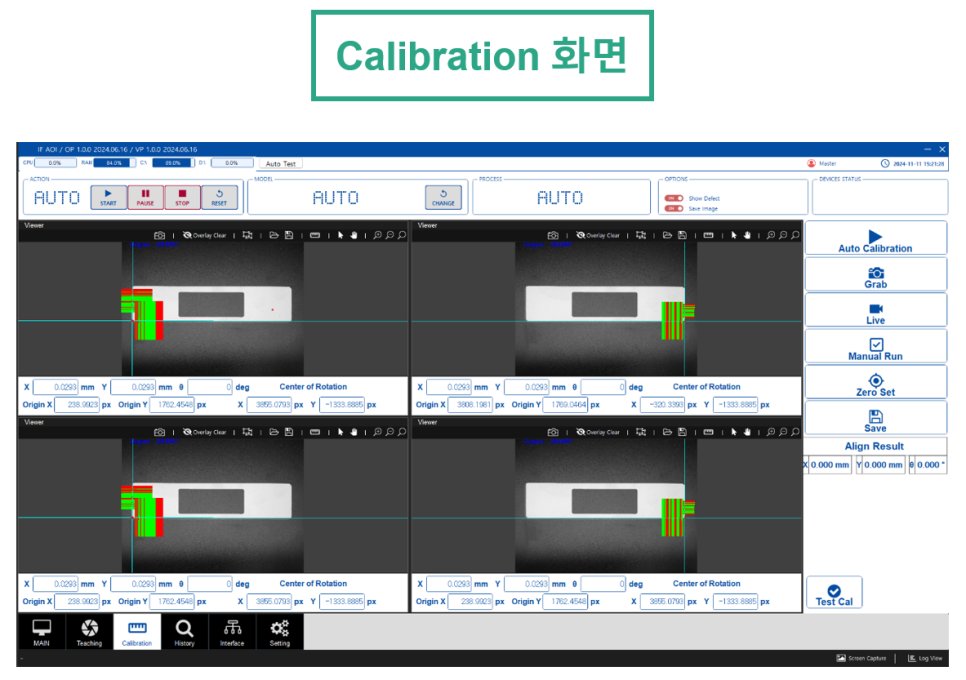Click X mm field under top-left viewer
Screen dimensions: 966x680
pos(55,387)
